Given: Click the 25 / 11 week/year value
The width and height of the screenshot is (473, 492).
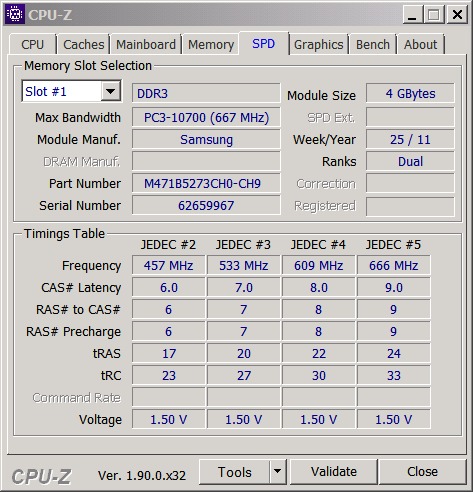Looking at the screenshot, I should 410,139.
